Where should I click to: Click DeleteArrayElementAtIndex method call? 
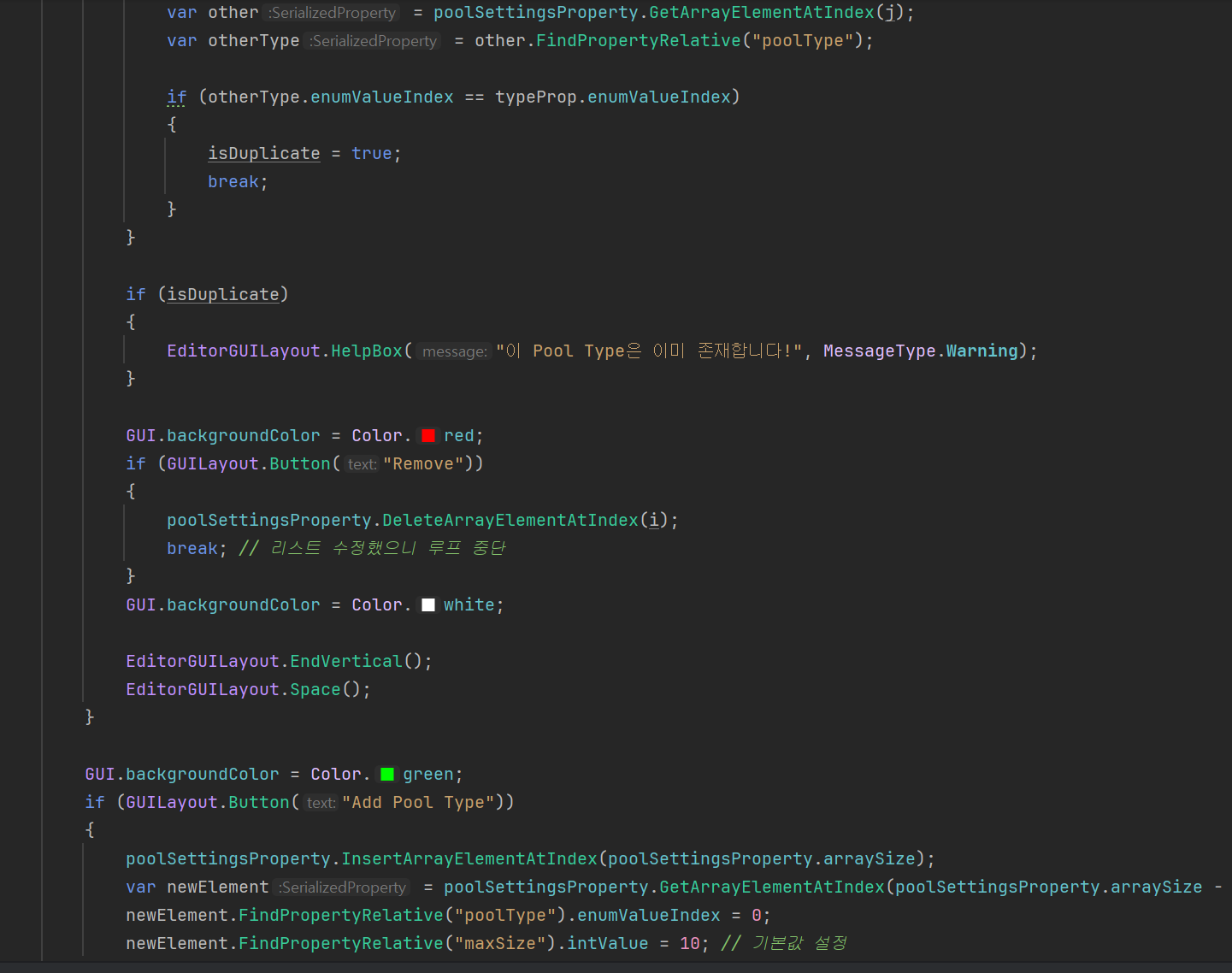(510, 521)
